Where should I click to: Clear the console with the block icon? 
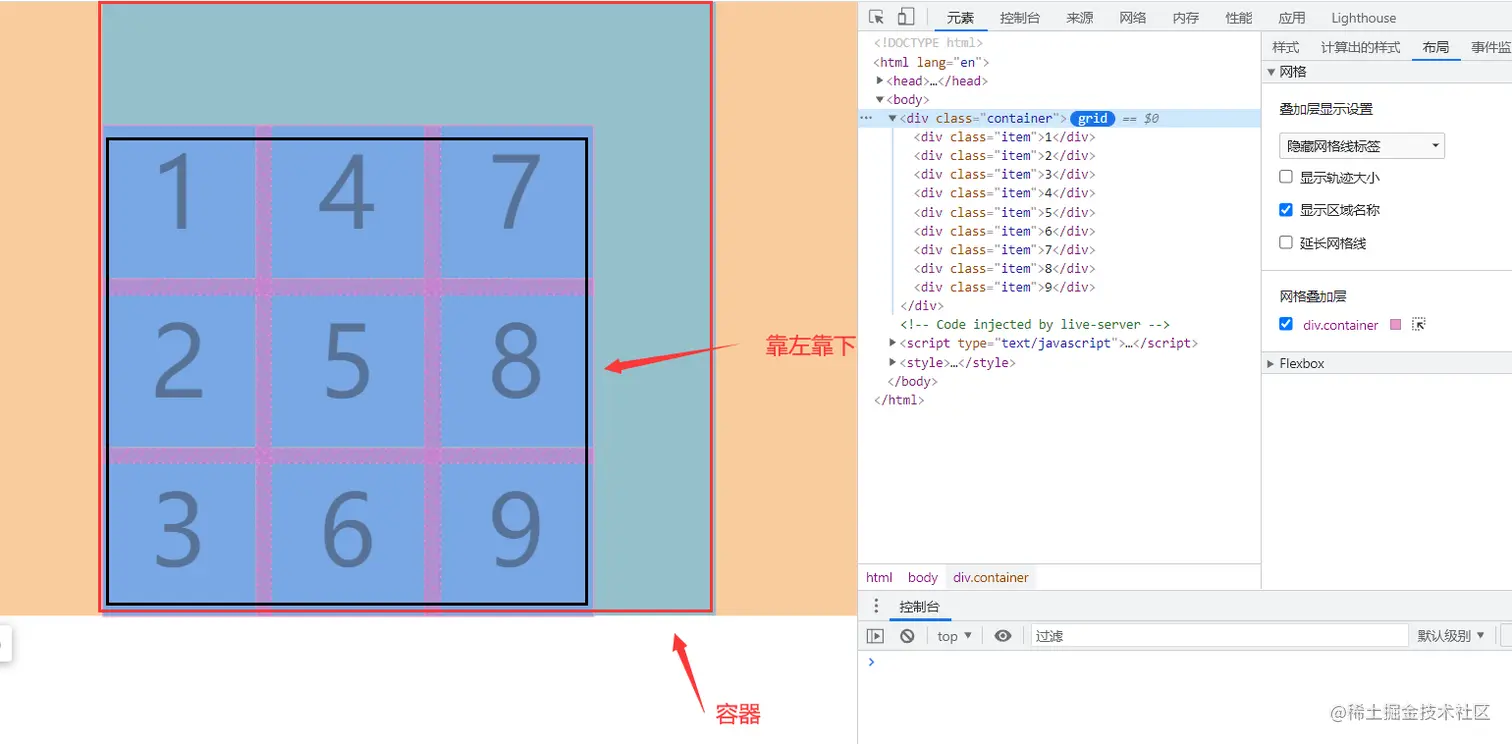[907, 636]
